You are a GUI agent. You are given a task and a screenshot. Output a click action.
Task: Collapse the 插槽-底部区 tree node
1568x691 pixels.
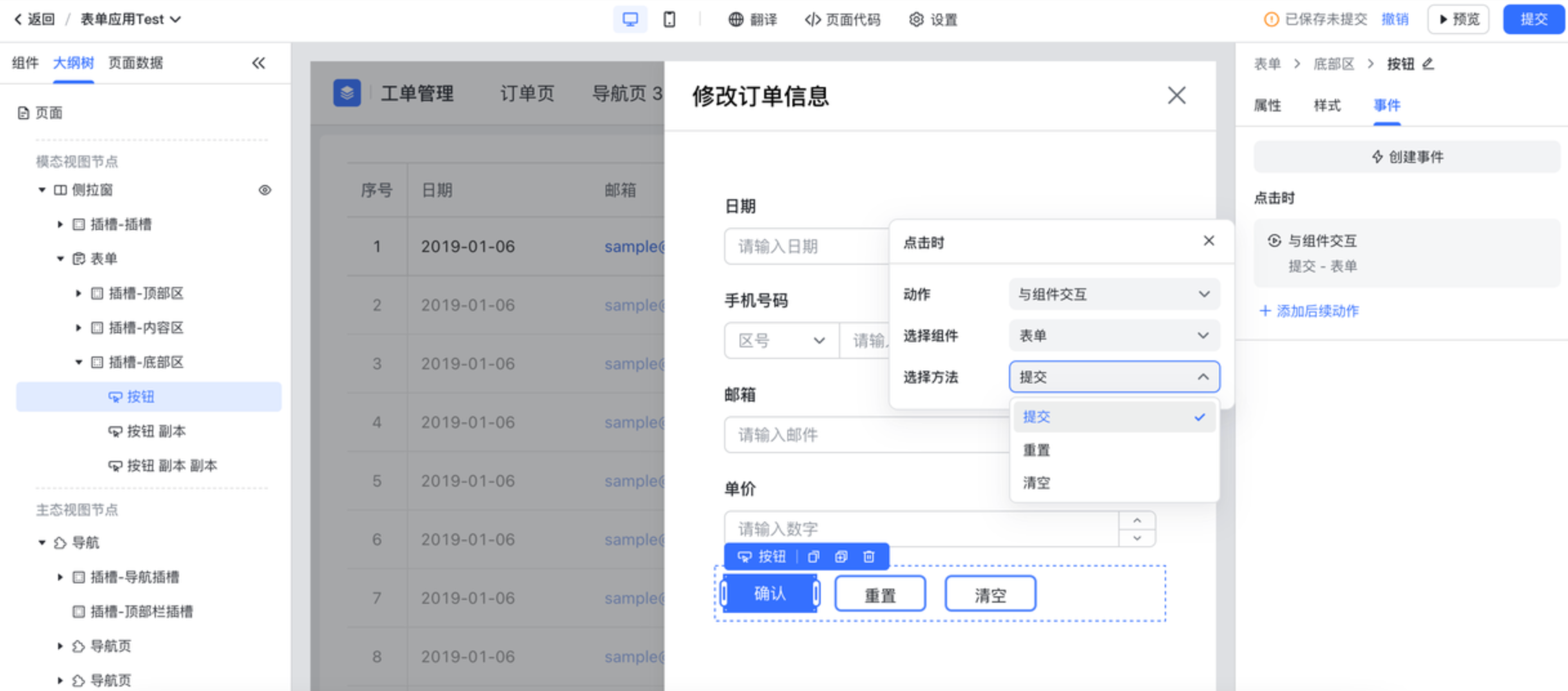(x=78, y=362)
